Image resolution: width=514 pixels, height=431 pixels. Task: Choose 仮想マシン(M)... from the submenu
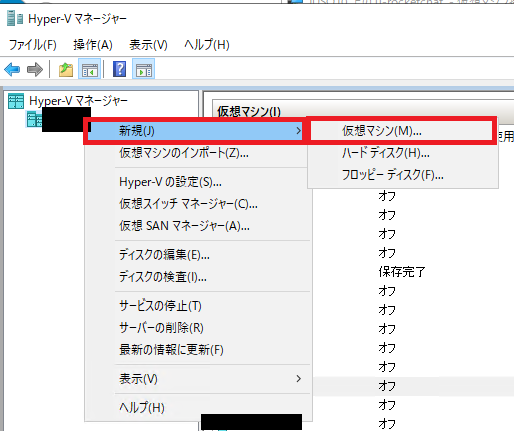click(402, 131)
